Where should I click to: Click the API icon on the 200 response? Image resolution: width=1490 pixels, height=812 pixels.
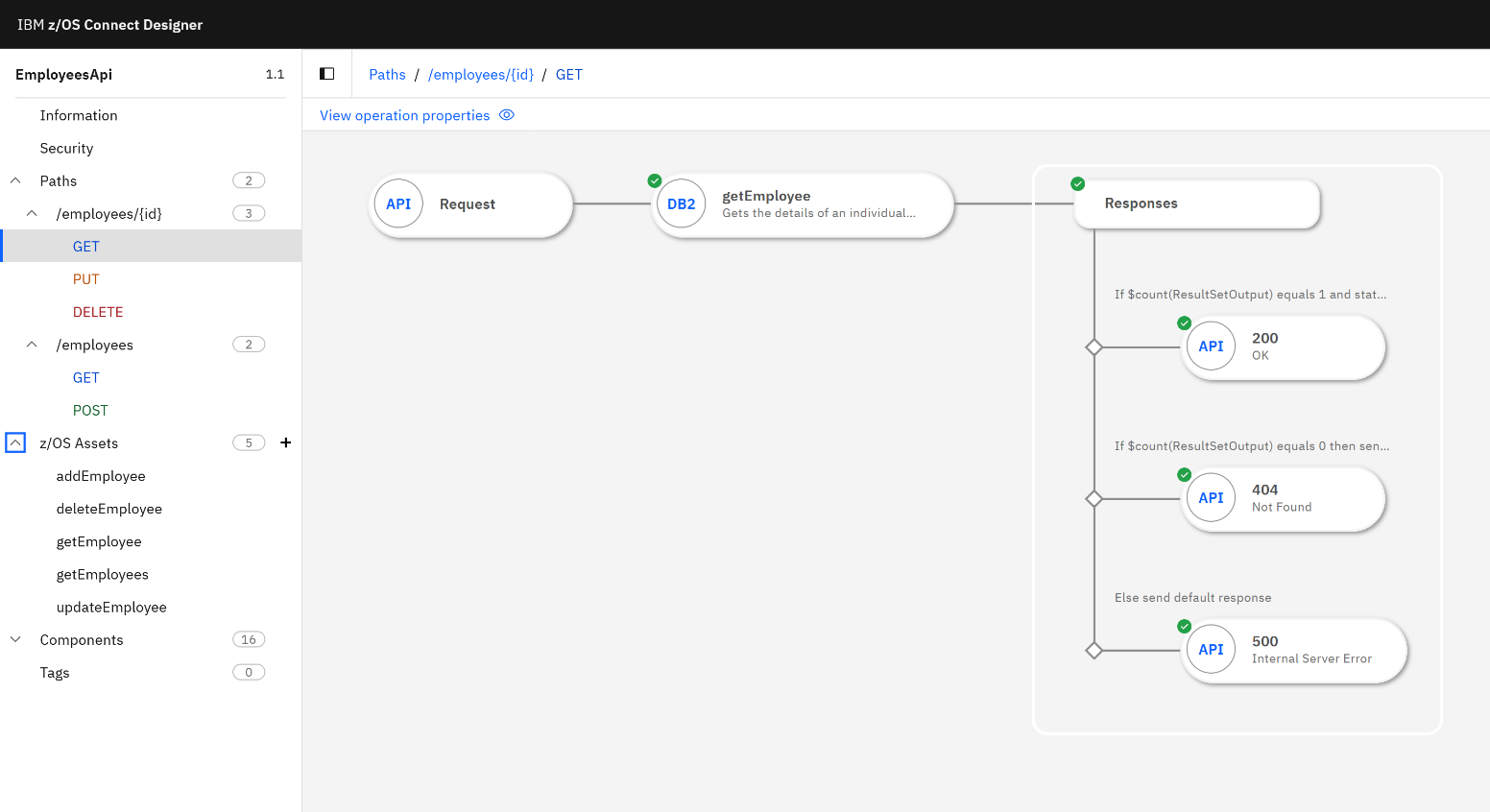[1211, 346]
